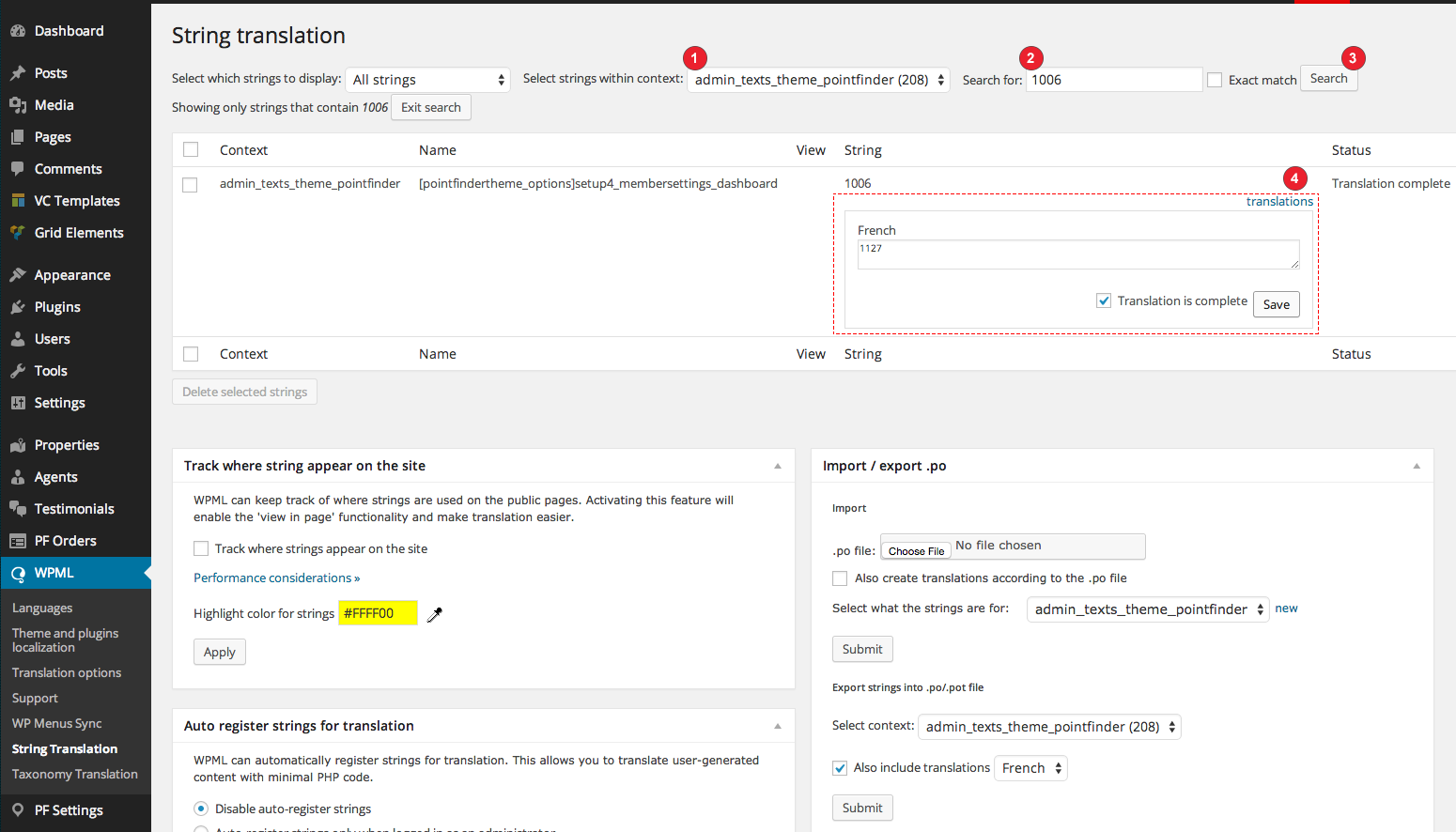Enable Track where strings appear on site
1456x832 pixels.
pos(201,549)
